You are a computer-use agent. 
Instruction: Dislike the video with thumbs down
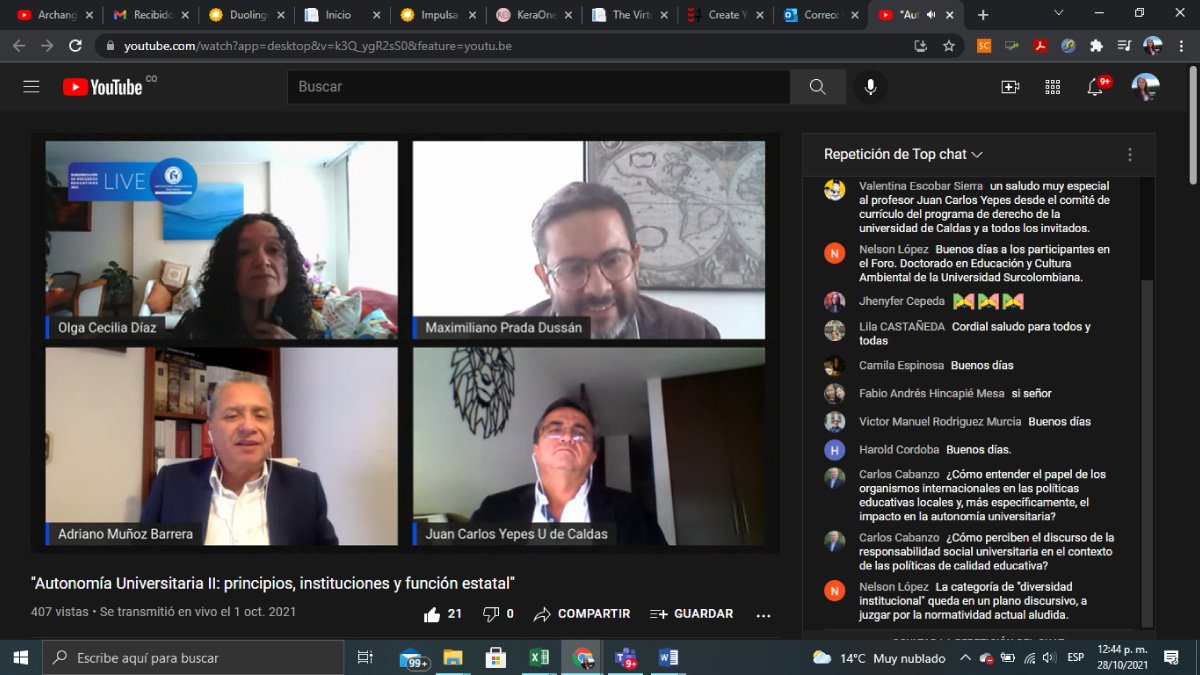tap(498, 614)
